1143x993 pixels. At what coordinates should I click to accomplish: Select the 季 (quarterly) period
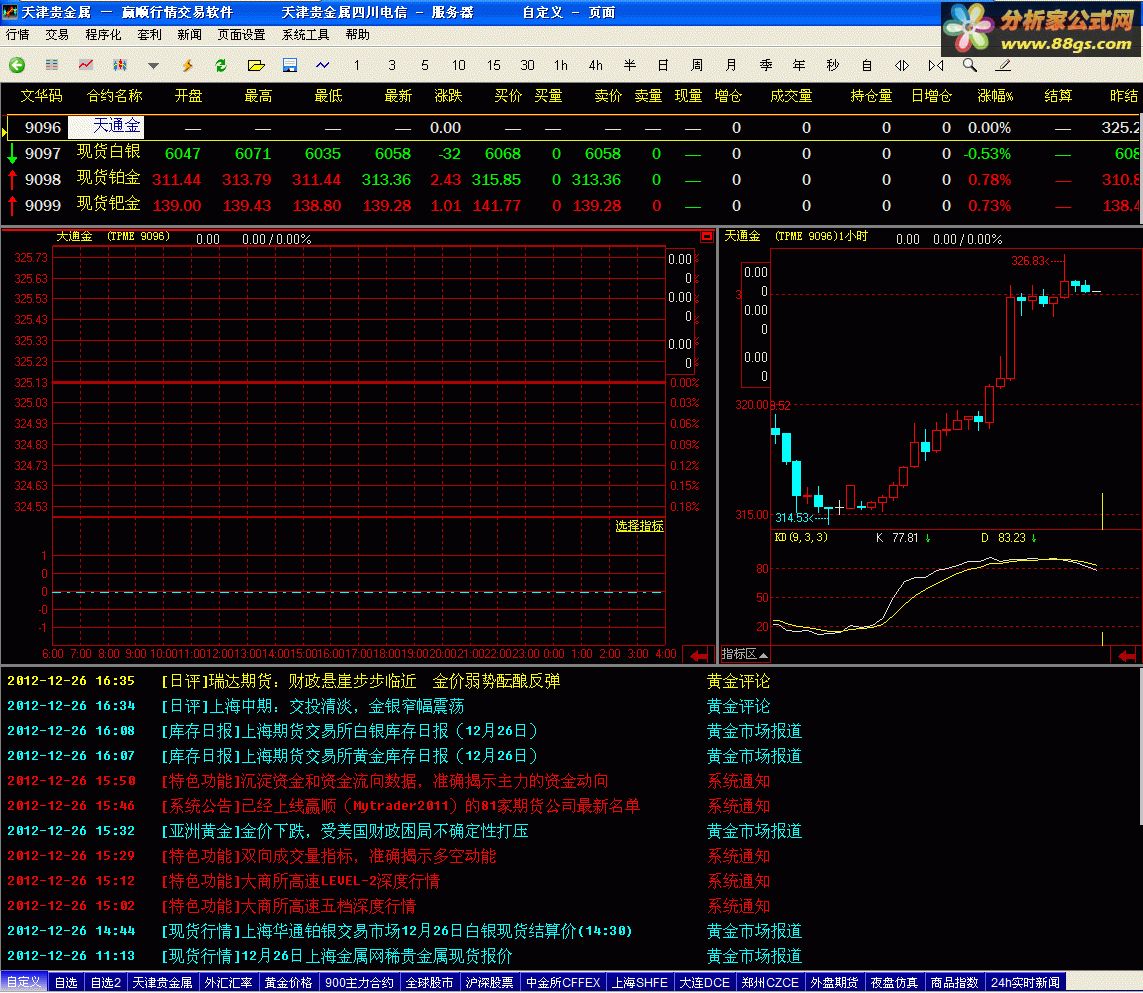tap(765, 66)
